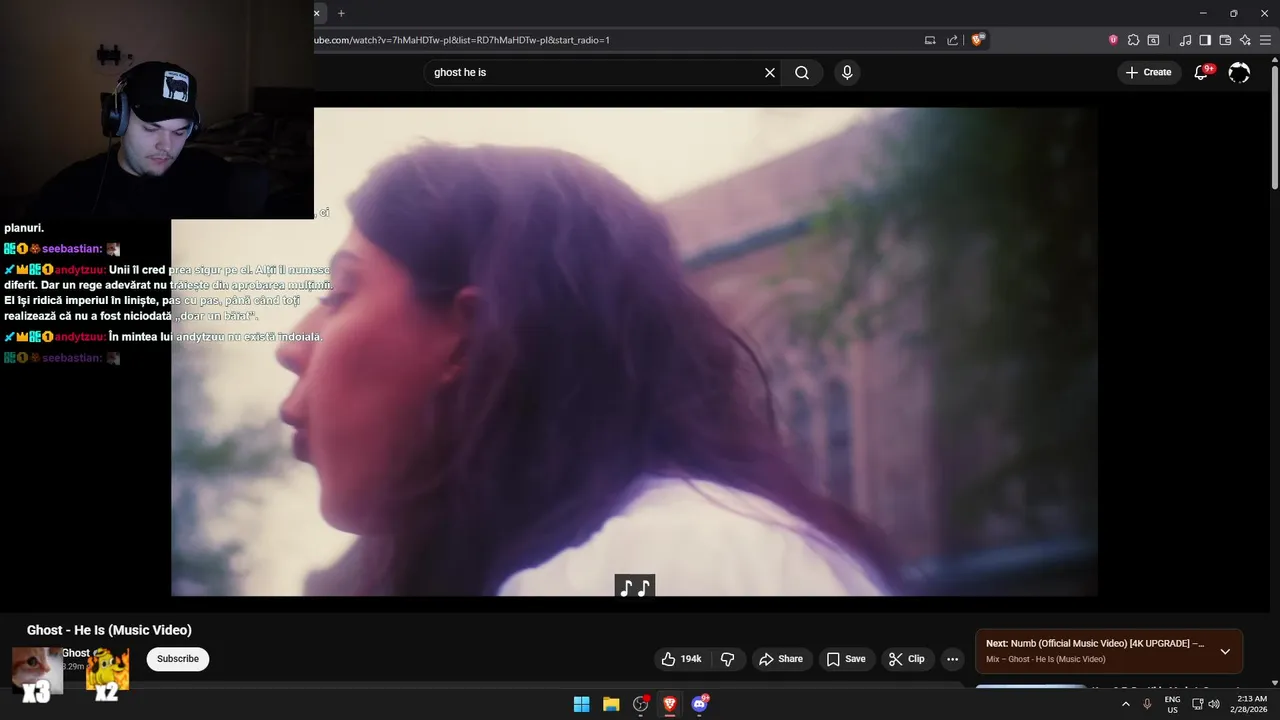This screenshot has width=1280, height=720.
Task: Click the Clip scissors button
Action: coord(907,659)
